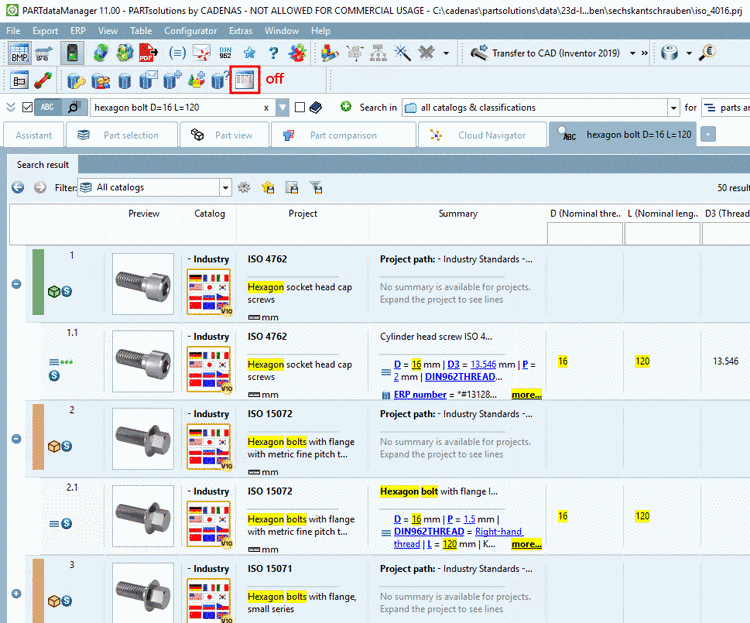Screen dimensions: 750x623
Task: Open the help question mark icon
Action: point(271,53)
